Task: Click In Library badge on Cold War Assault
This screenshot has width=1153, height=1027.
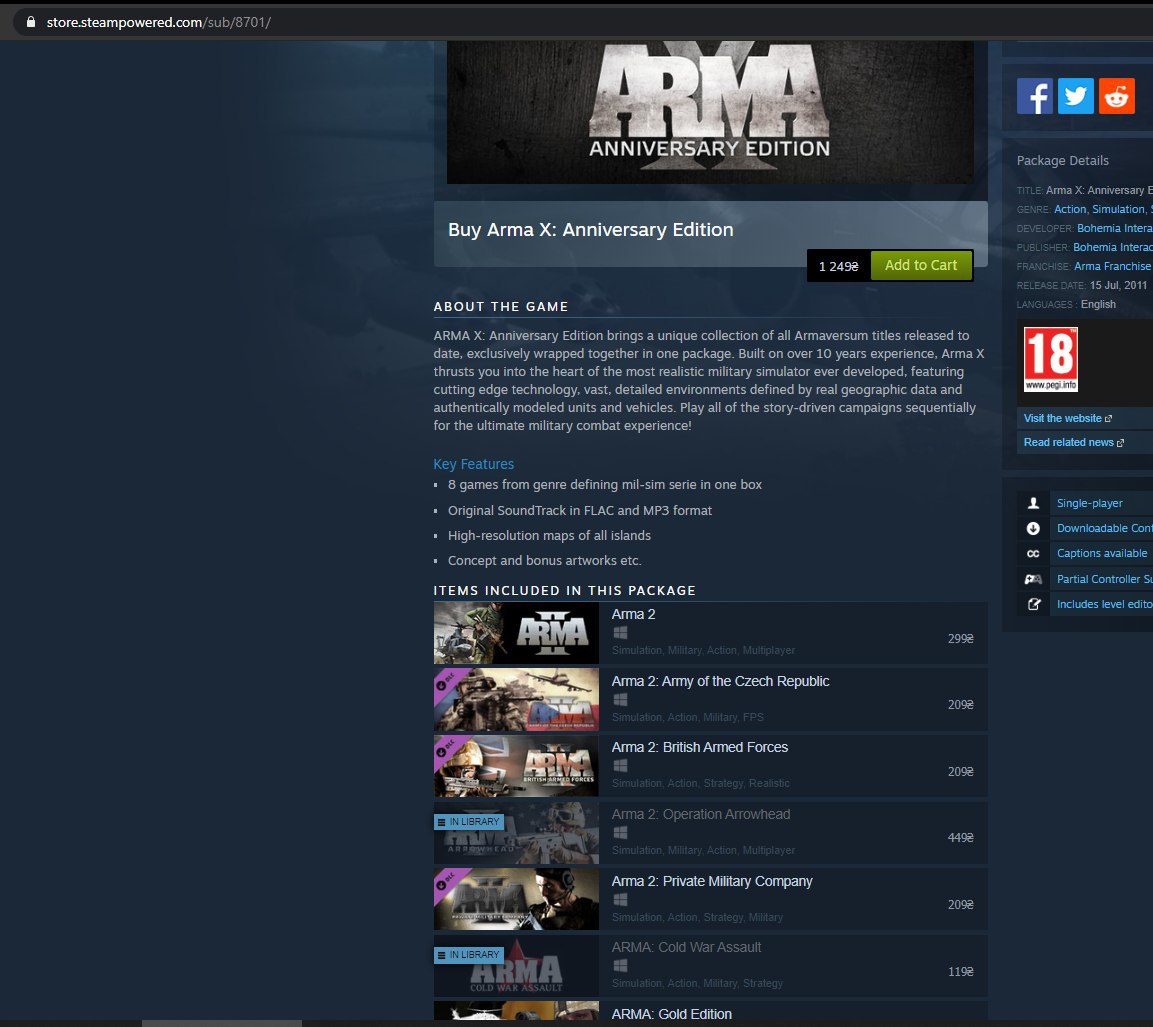Action: pos(468,955)
